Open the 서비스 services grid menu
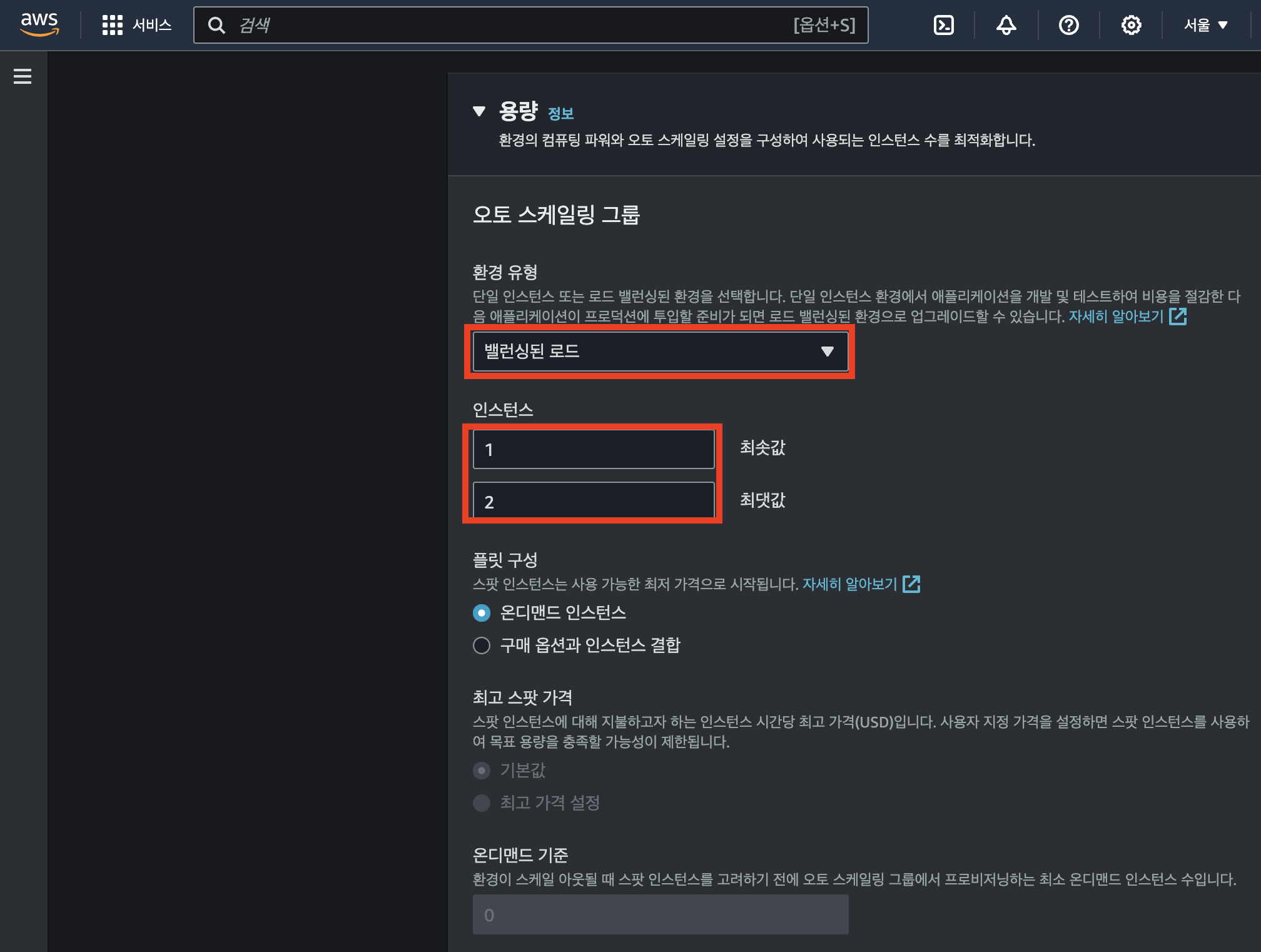The height and width of the screenshot is (952, 1261). [x=113, y=25]
